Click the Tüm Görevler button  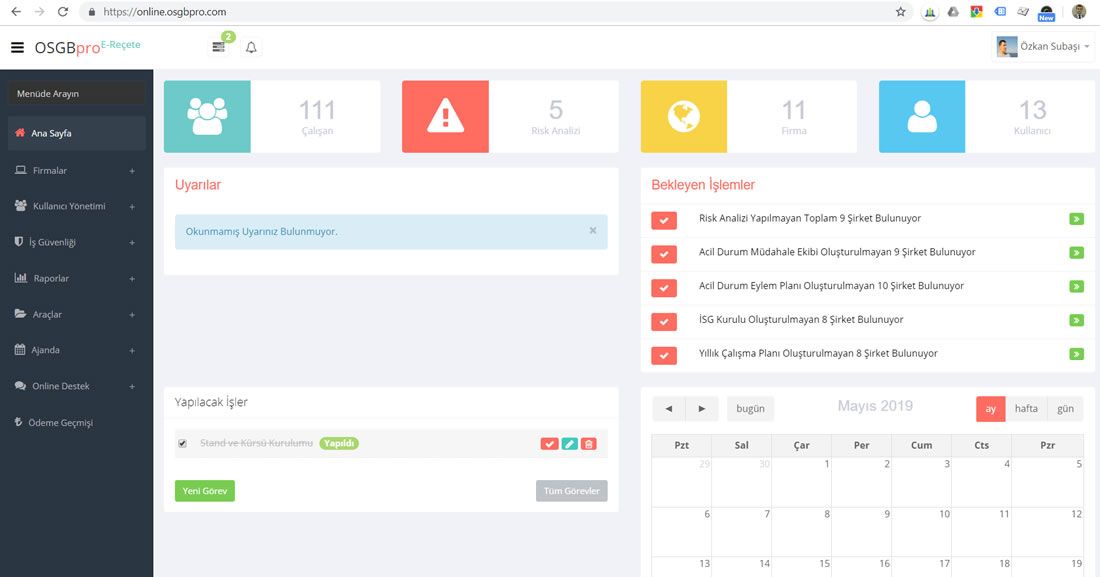pyautogui.click(x=571, y=491)
